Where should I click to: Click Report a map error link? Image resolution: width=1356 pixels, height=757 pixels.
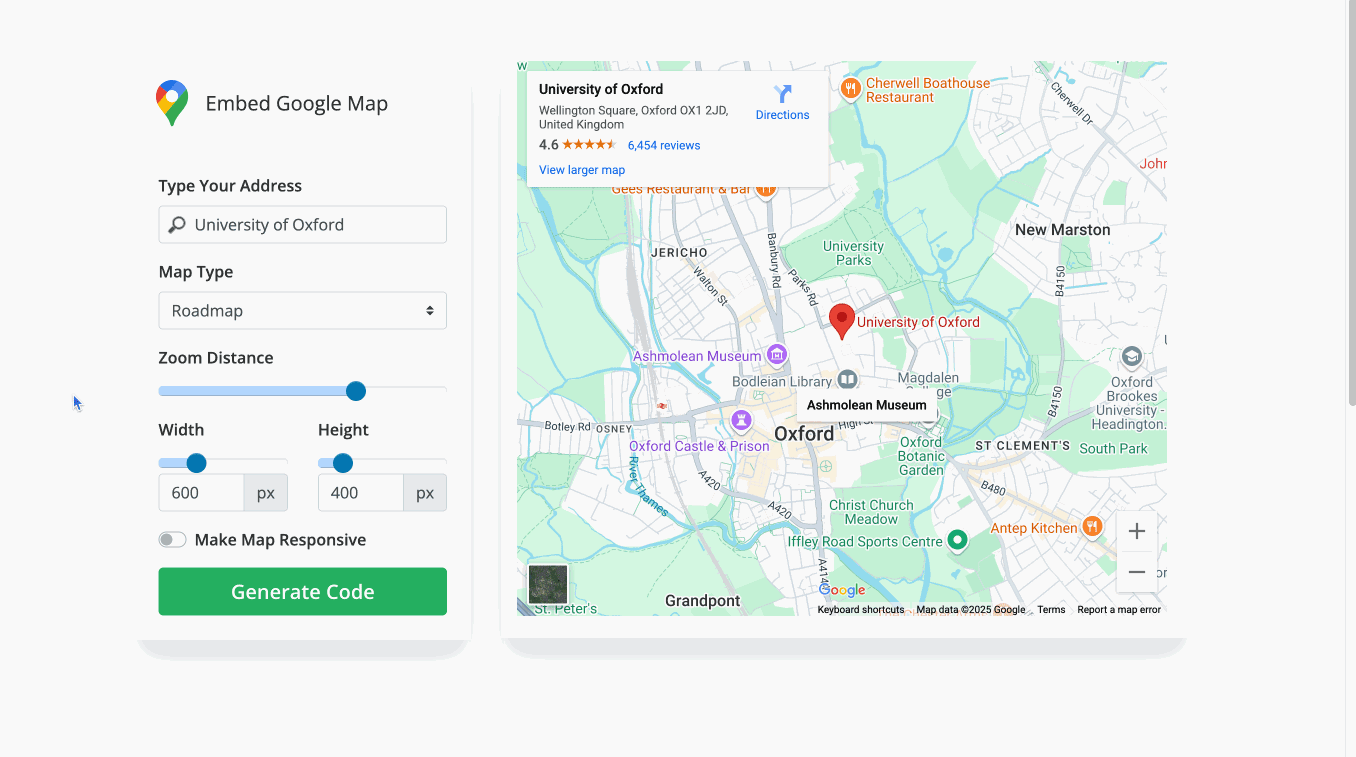click(x=1119, y=610)
